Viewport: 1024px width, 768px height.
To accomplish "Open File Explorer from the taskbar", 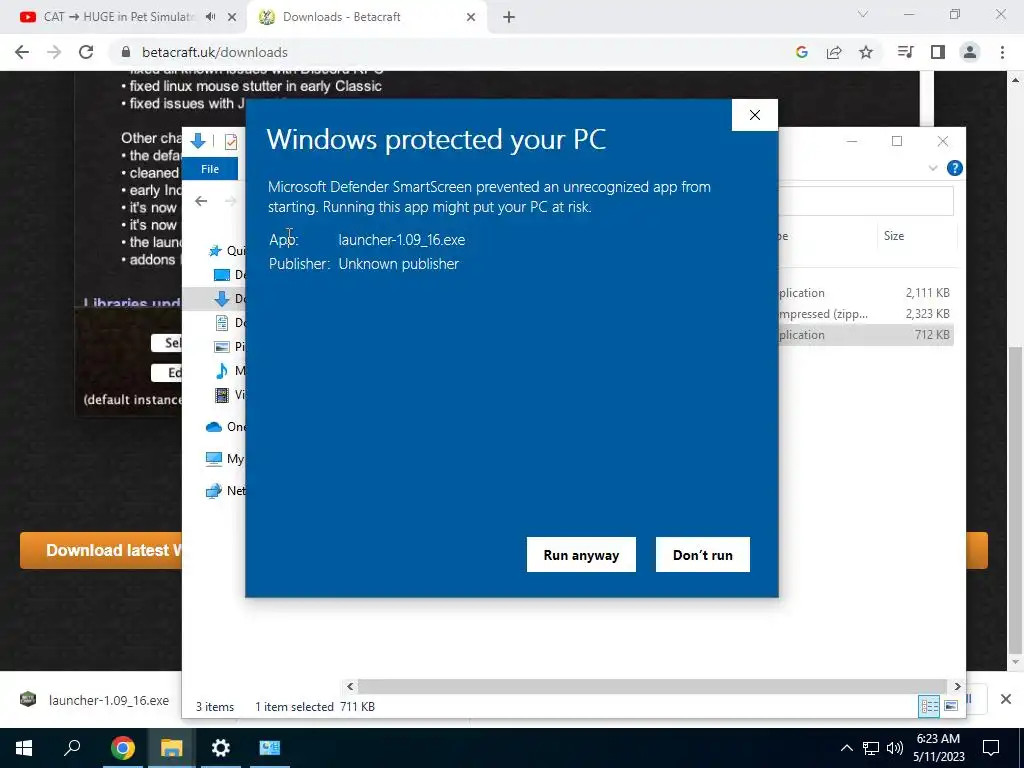I will 172,748.
